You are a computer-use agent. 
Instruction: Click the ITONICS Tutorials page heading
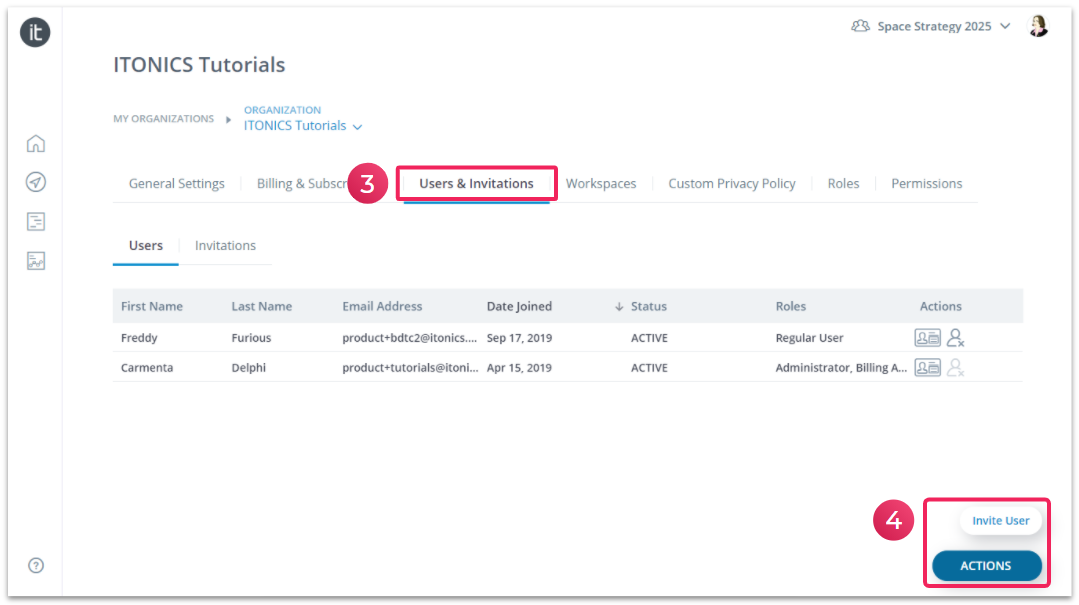[x=199, y=65]
